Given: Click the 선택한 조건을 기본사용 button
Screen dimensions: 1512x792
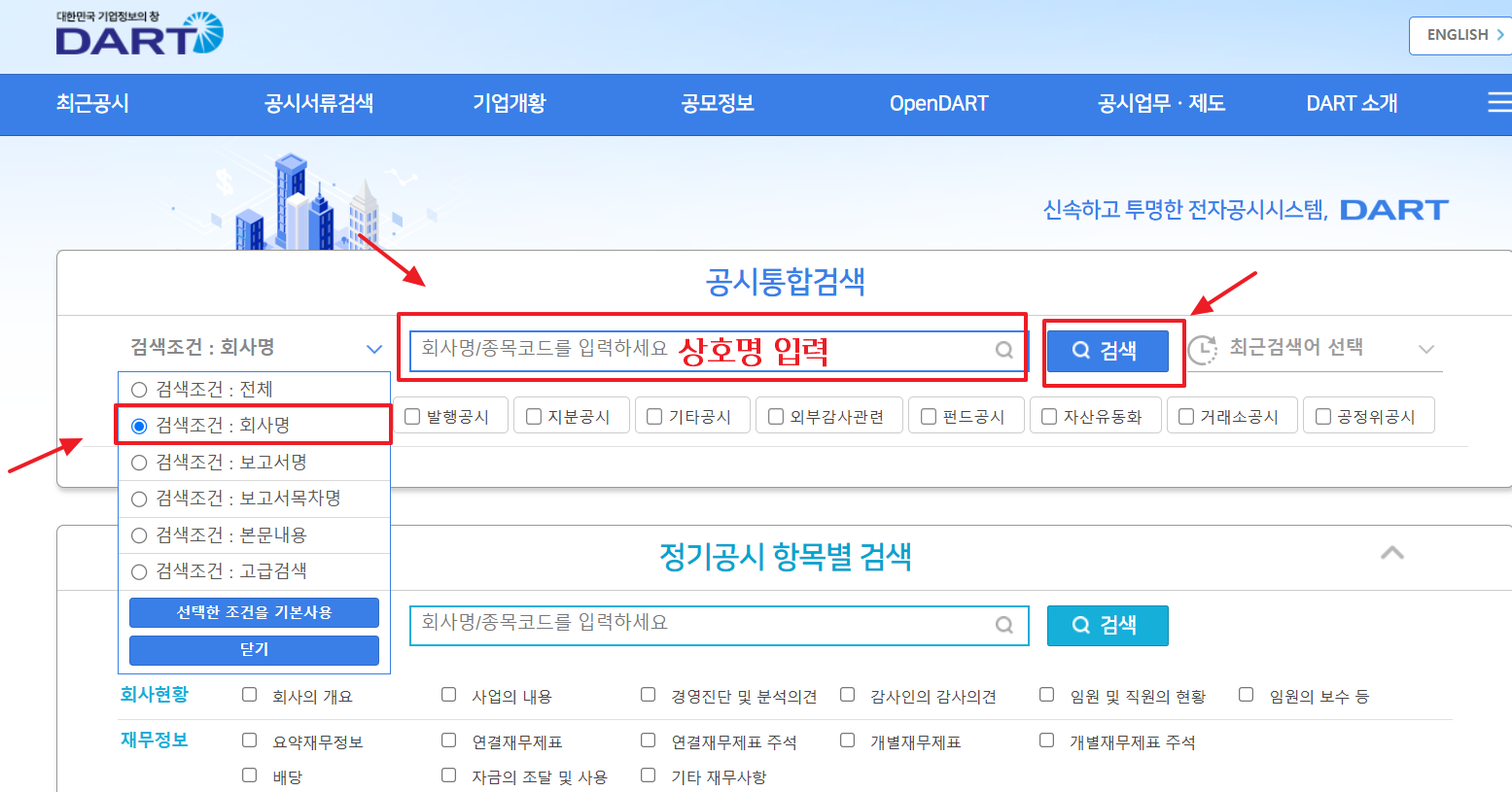Looking at the screenshot, I should [253, 612].
